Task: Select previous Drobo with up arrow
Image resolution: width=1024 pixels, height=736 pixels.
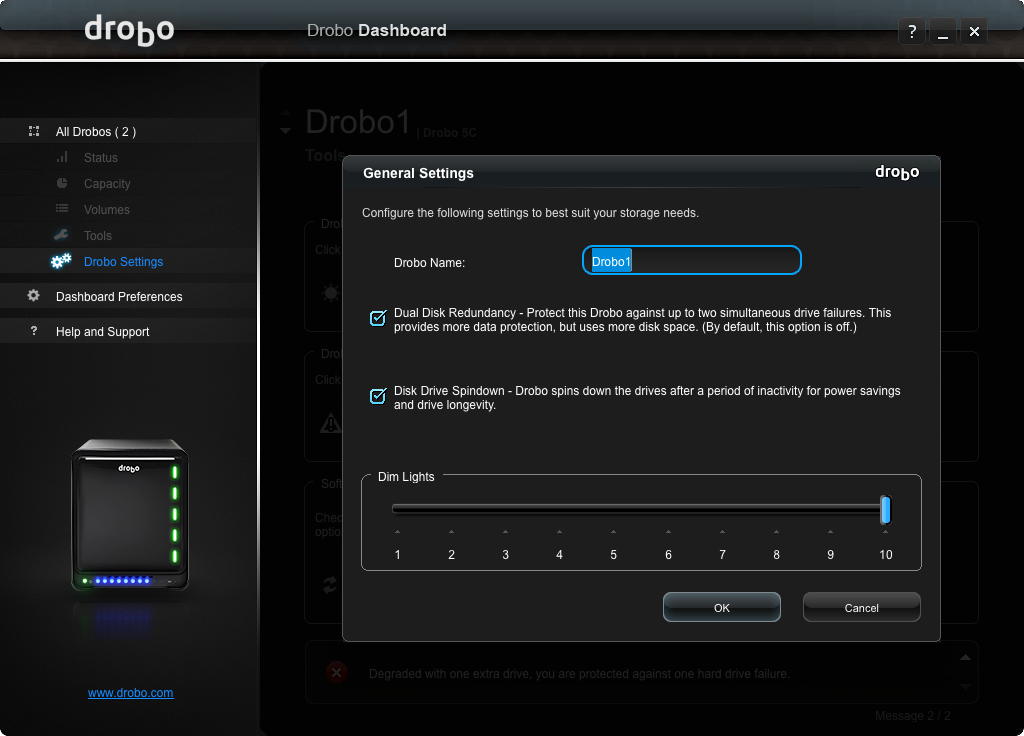Action: point(286,114)
